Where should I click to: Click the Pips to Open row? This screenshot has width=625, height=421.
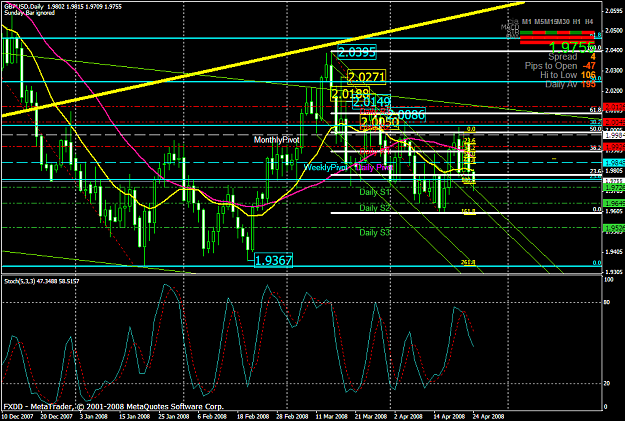pyautogui.click(x=560, y=66)
